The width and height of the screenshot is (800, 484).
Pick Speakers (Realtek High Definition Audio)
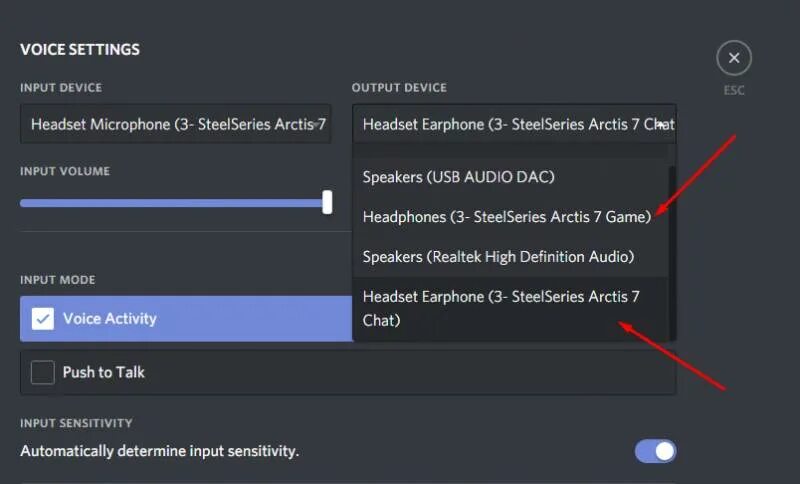498,257
